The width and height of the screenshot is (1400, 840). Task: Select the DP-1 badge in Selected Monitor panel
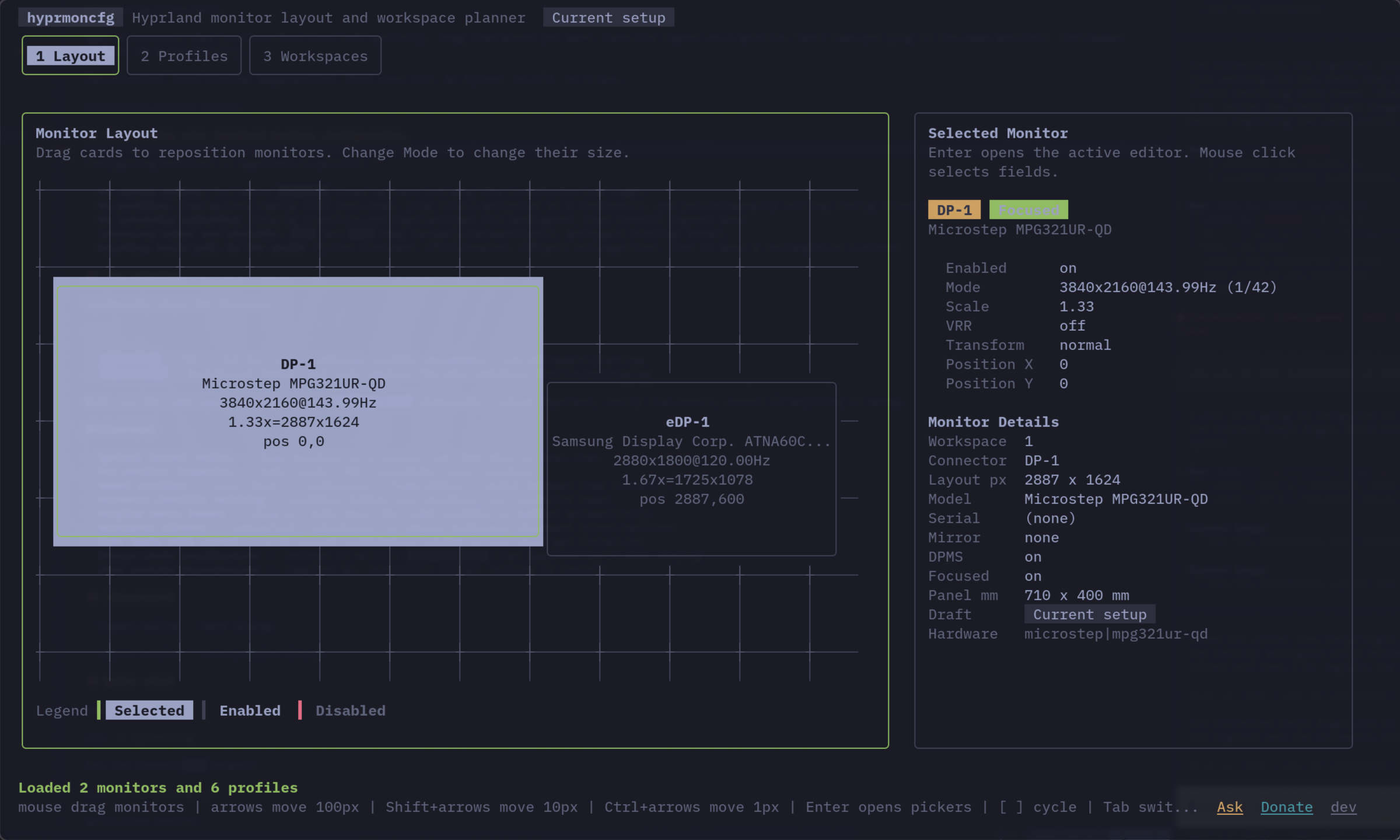[x=954, y=209]
